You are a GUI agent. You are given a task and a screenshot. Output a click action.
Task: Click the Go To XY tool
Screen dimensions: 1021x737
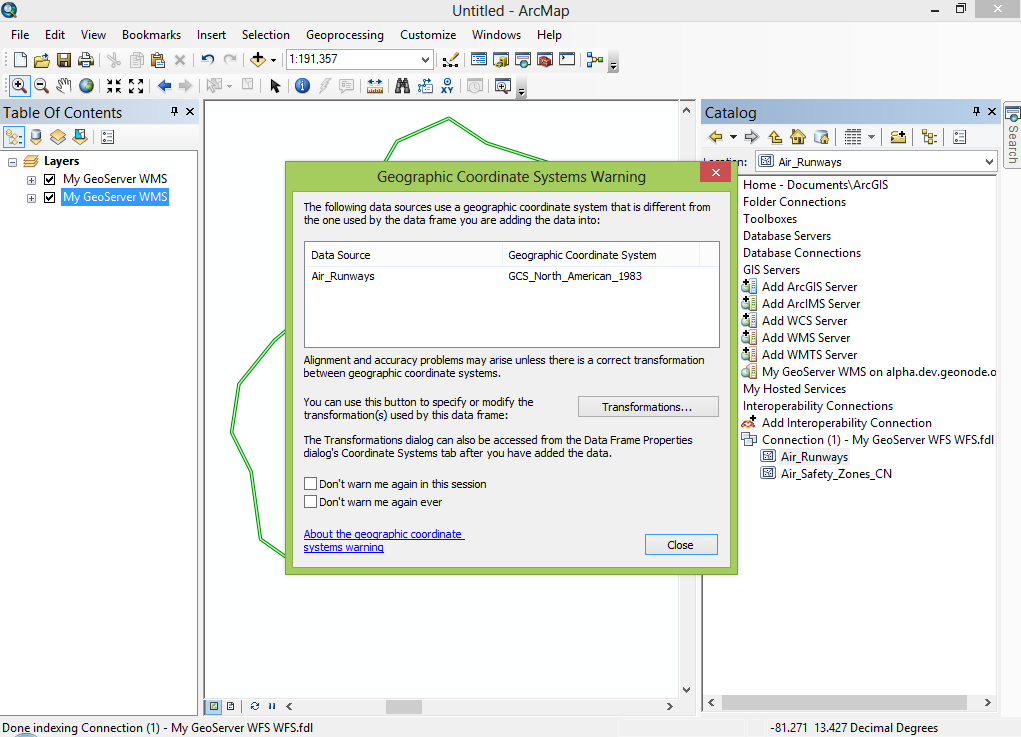[447, 85]
